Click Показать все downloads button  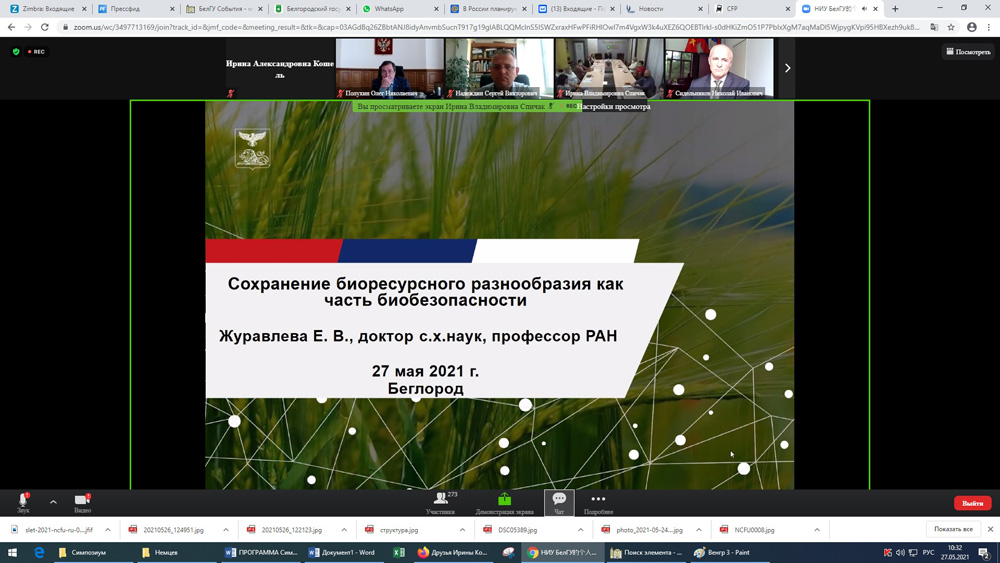pos(952,529)
